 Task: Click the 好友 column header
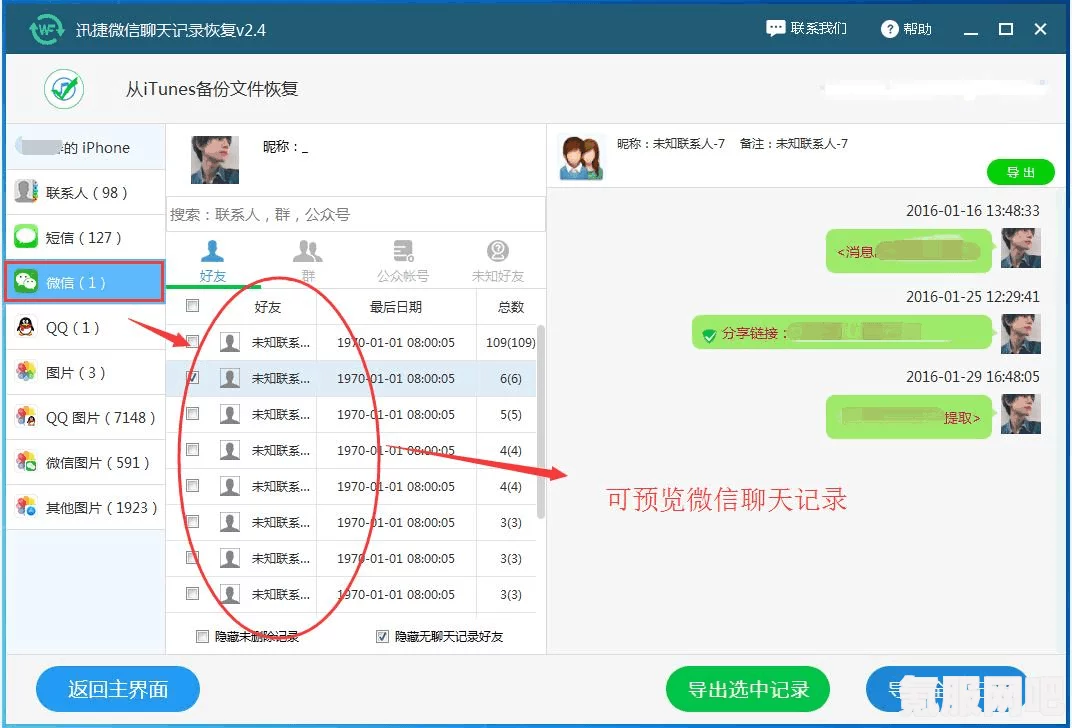267,307
